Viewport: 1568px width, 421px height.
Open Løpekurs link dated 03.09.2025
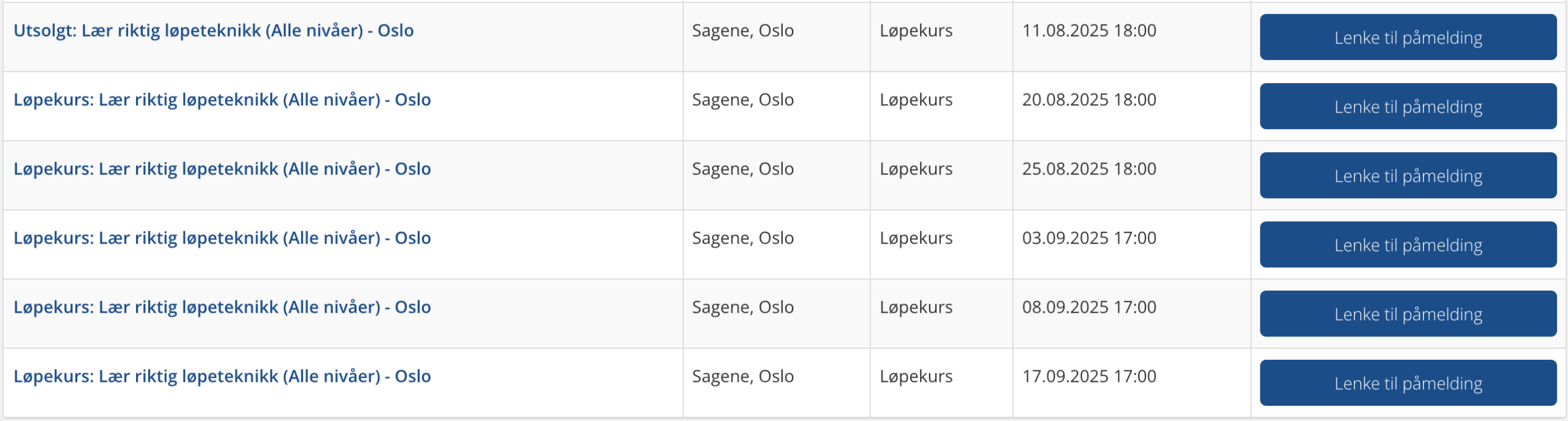point(222,238)
